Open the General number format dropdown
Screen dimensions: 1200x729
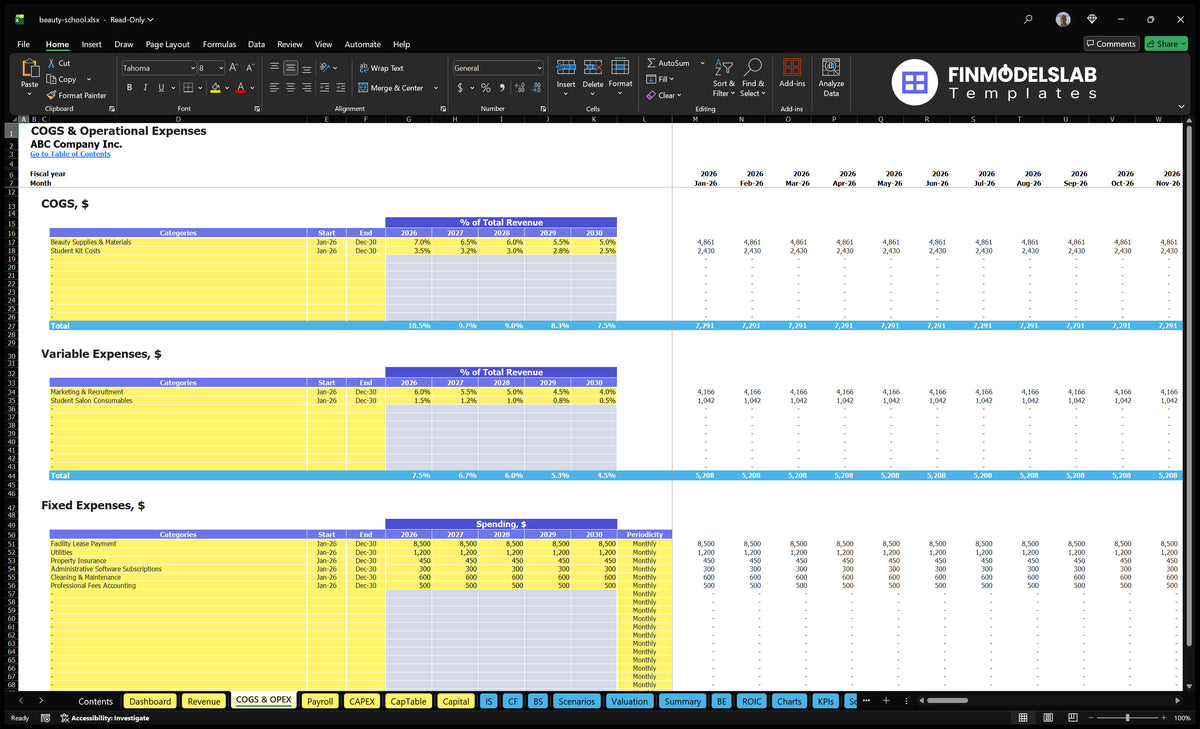pyautogui.click(x=539, y=68)
